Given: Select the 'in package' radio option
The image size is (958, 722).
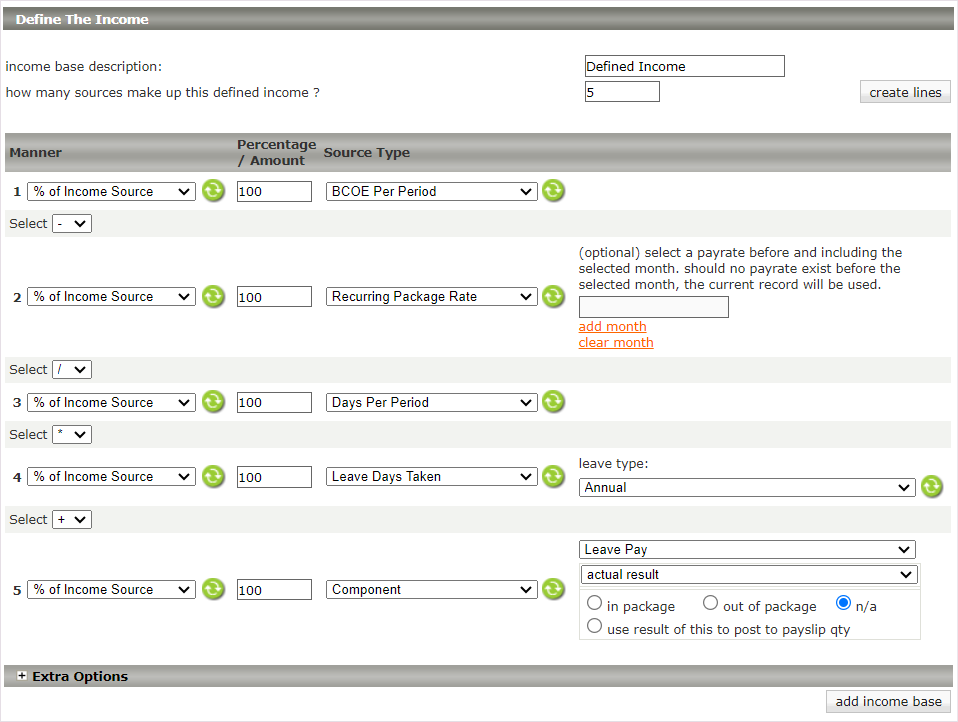Looking at the screenshot, I should 595,603.
